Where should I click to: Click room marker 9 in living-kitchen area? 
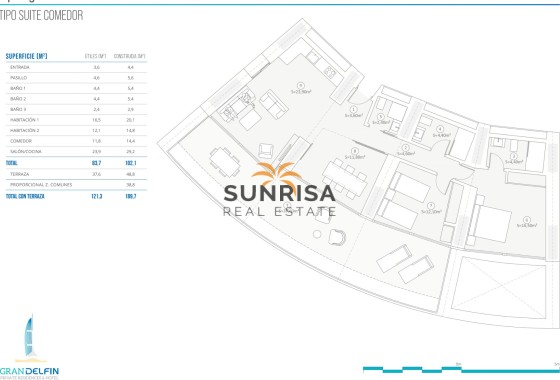(x=301, y=86)
